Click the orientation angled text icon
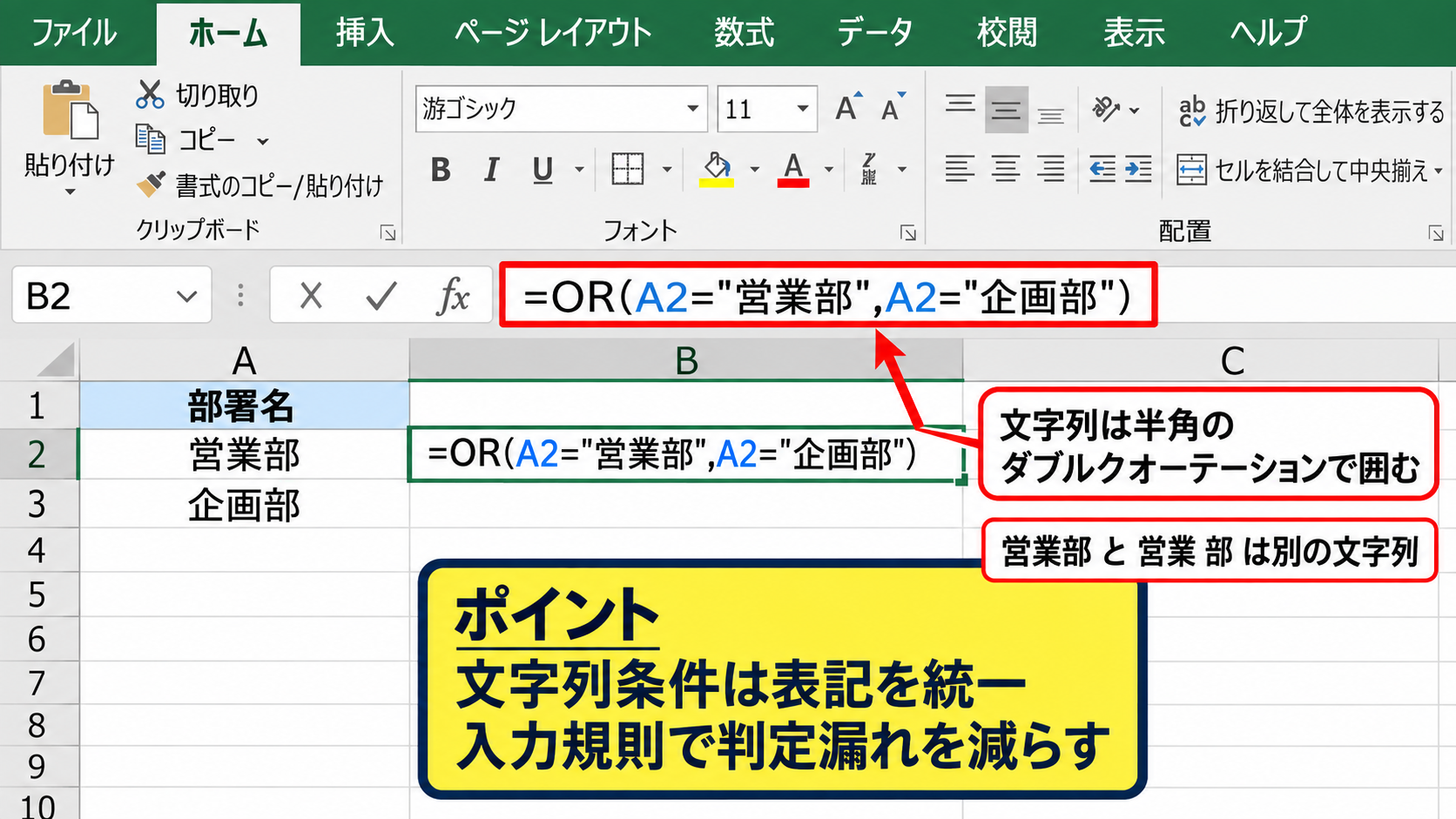The height and width of the screenshot is (819, 1456). tap(1106, 109)
